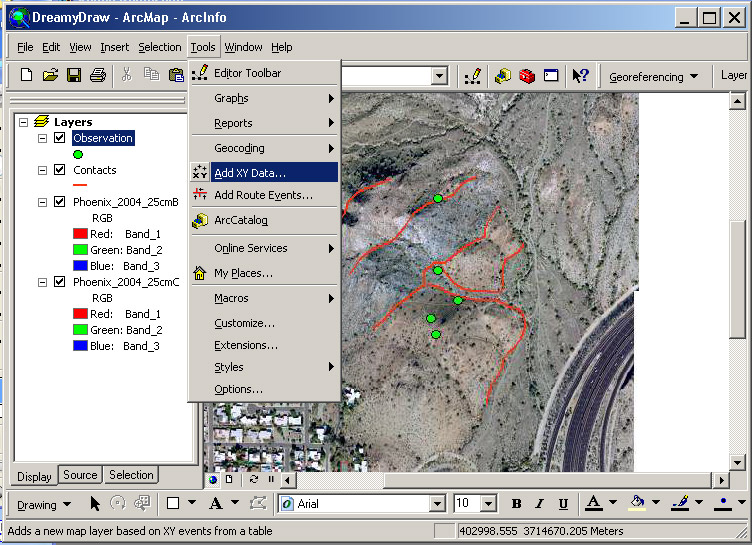The height and width of the screenshot is (545, 752).
Task: Toggle Phoenix_2004_25cmB layer visibility checkbox
Action: coord(59,201)
